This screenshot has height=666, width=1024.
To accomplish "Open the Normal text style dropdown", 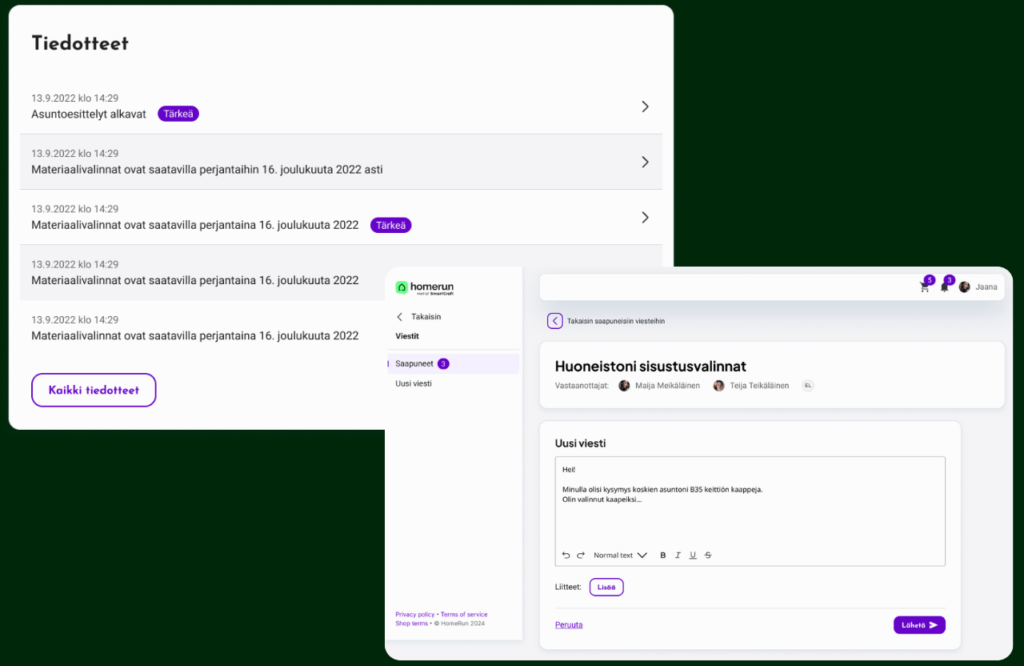I will point(620,555).
